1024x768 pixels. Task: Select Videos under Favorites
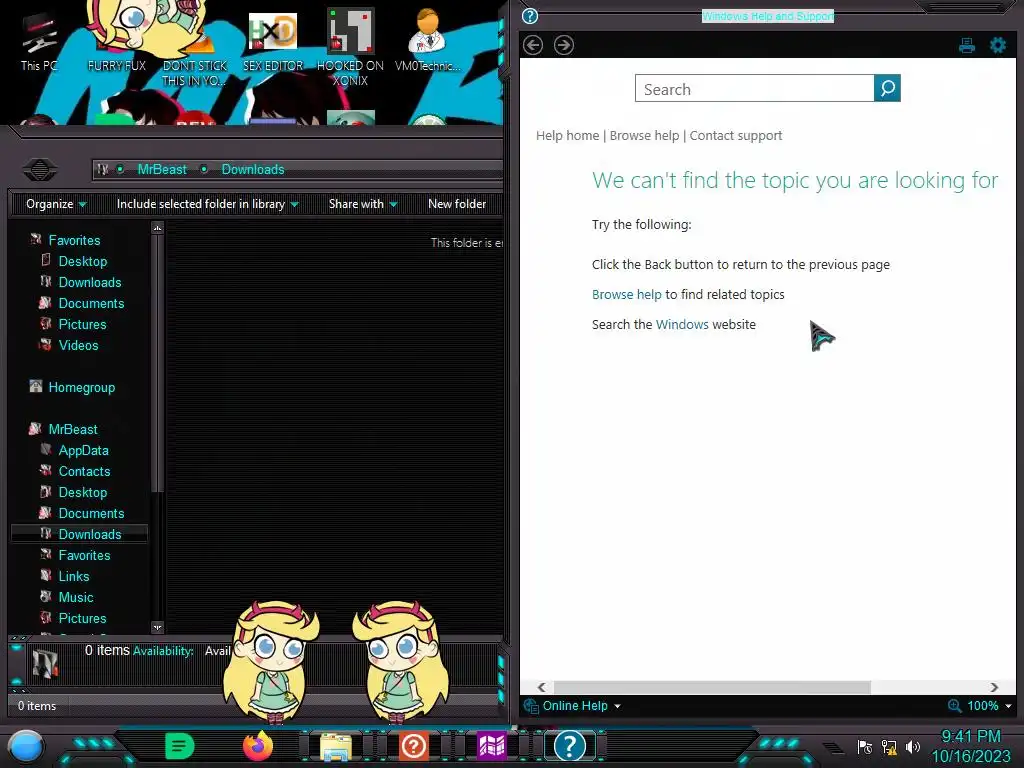tap(78, 345)
